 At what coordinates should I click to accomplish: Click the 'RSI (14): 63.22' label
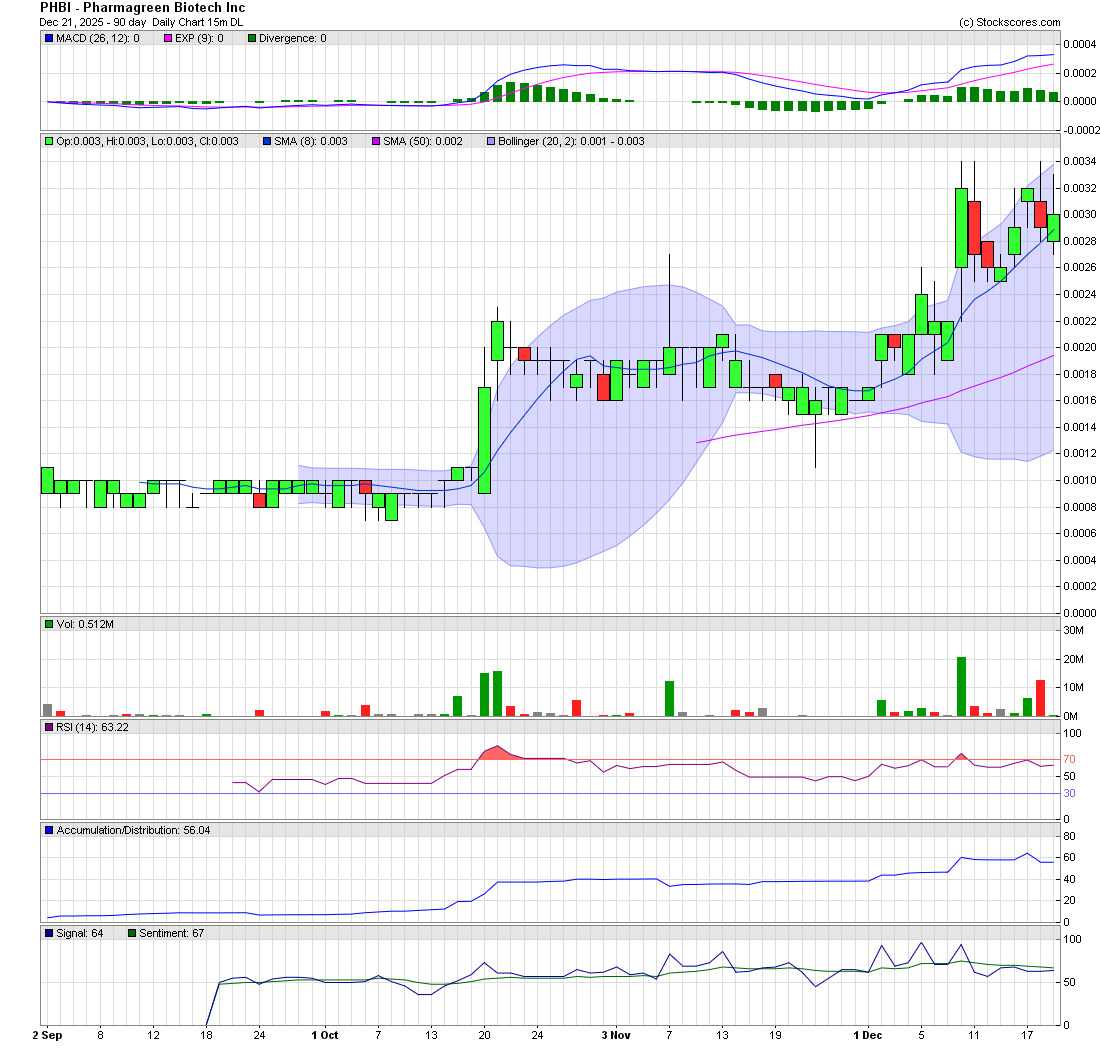pos(93,728)
